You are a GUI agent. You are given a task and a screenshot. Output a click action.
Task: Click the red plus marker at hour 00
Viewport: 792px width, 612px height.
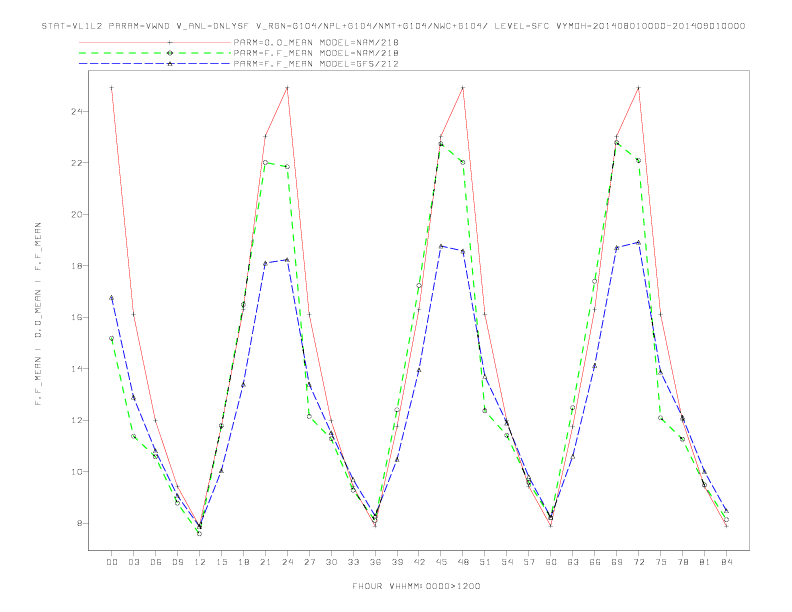tap(112, 88)
